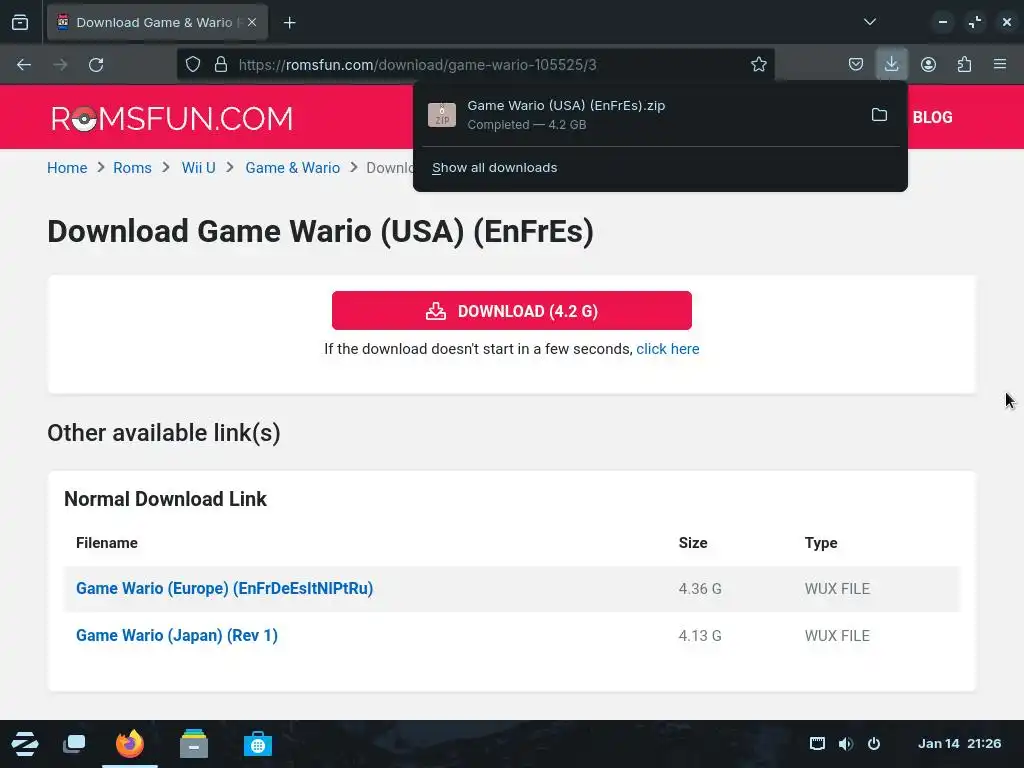Screen dimensions: 1024x768
Task: Toggle the downloads panel toolbar button
Action: tap(891, 65)
